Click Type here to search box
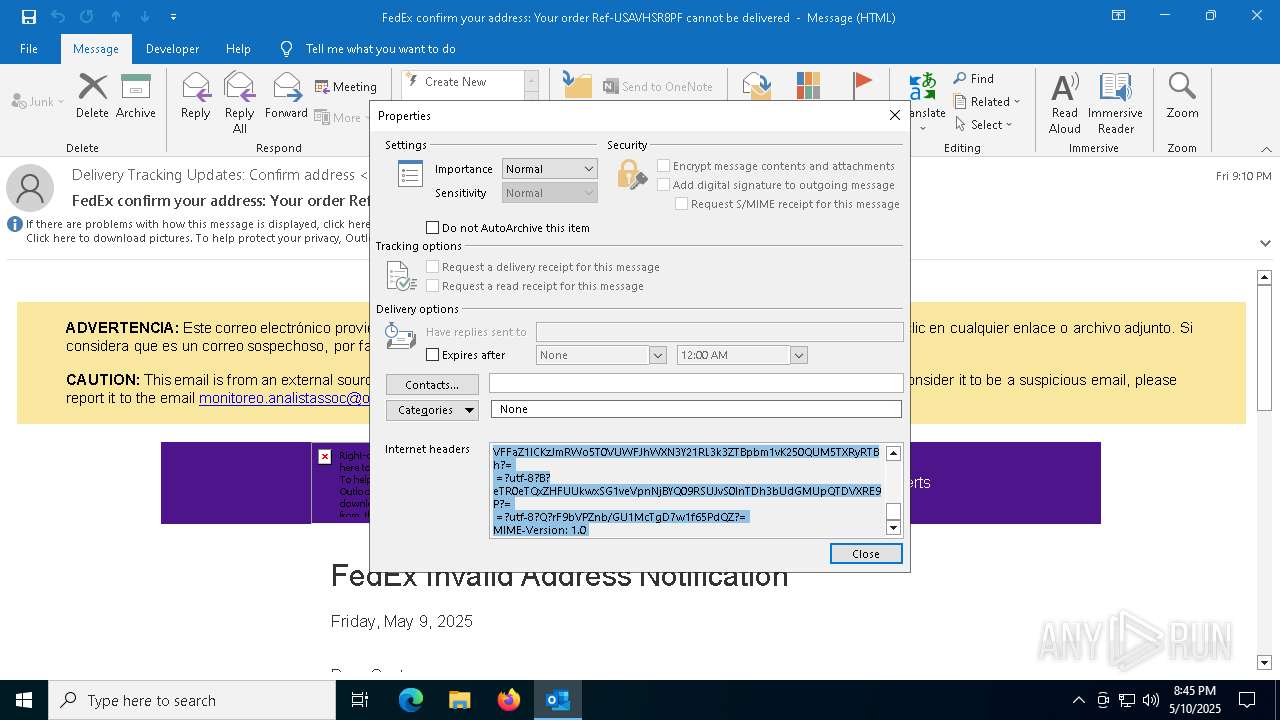 coord(192,700)
